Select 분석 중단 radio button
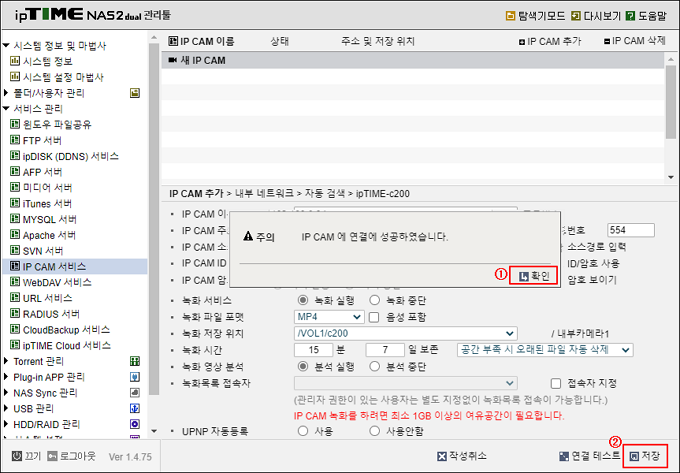The image size is (680, 473). [x=374, y=367]
